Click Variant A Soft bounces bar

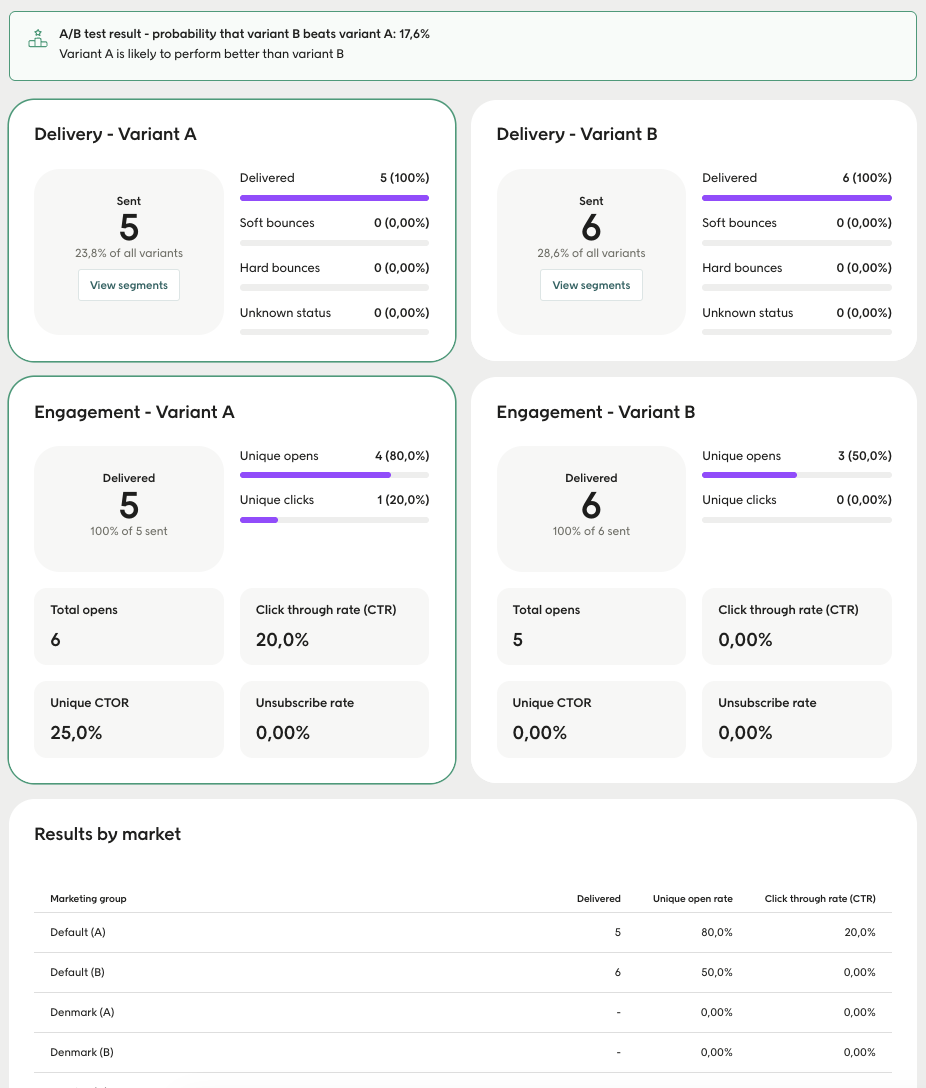pos(334,243)
